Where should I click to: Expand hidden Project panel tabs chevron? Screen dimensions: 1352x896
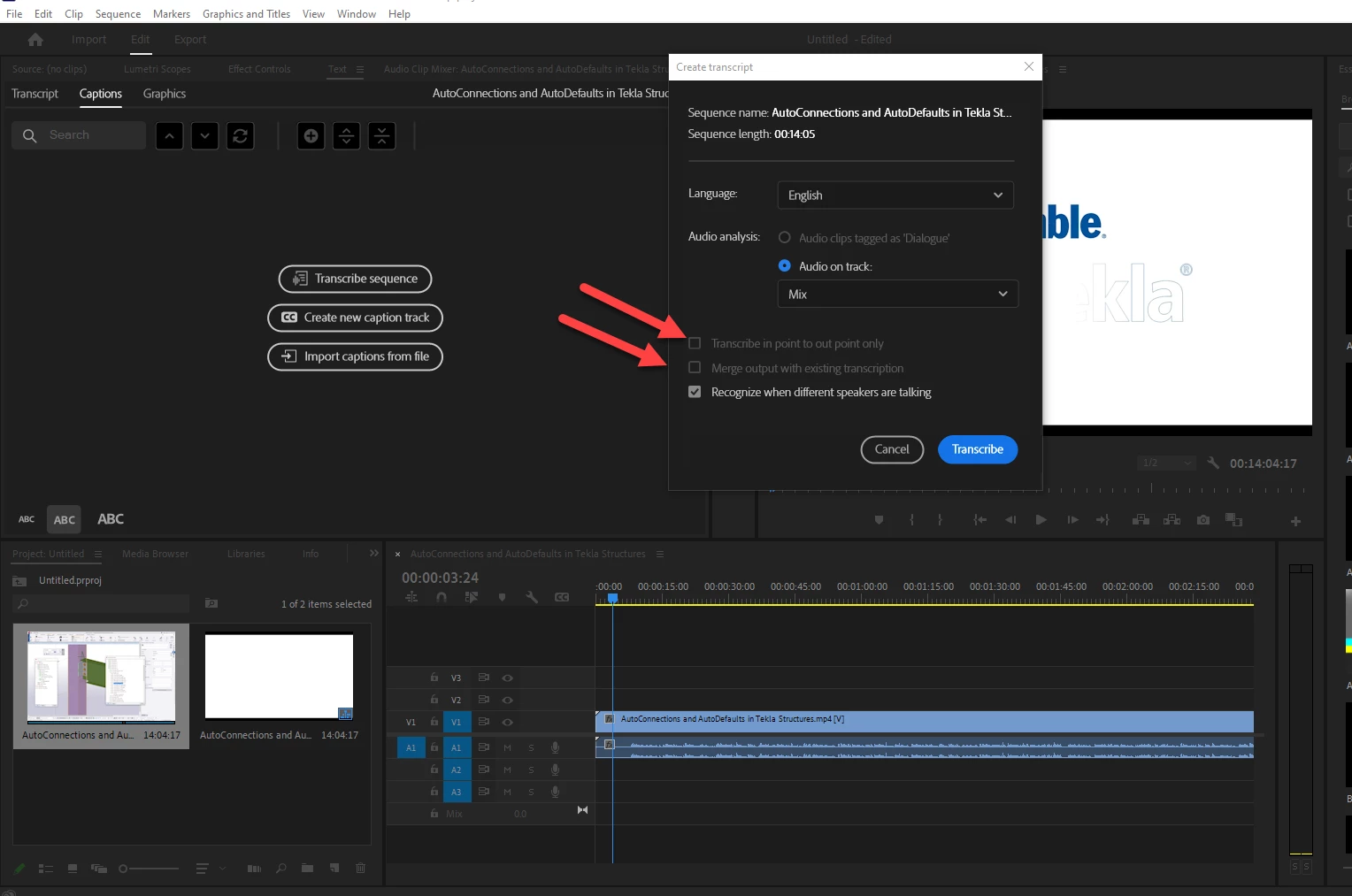[374, 554]
